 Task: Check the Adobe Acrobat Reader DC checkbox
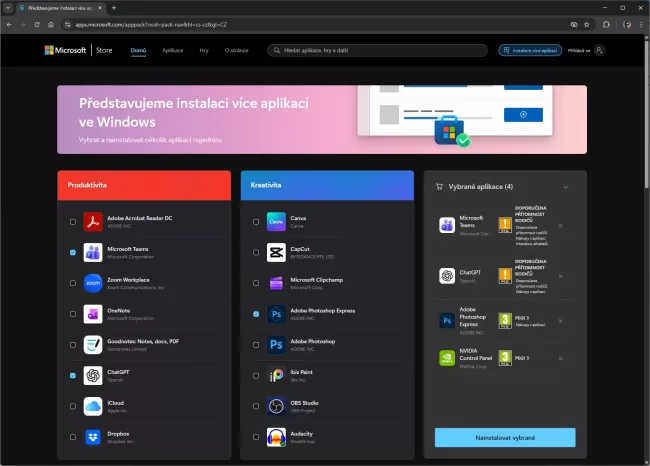pyautogui.click(x=73, y=222)
